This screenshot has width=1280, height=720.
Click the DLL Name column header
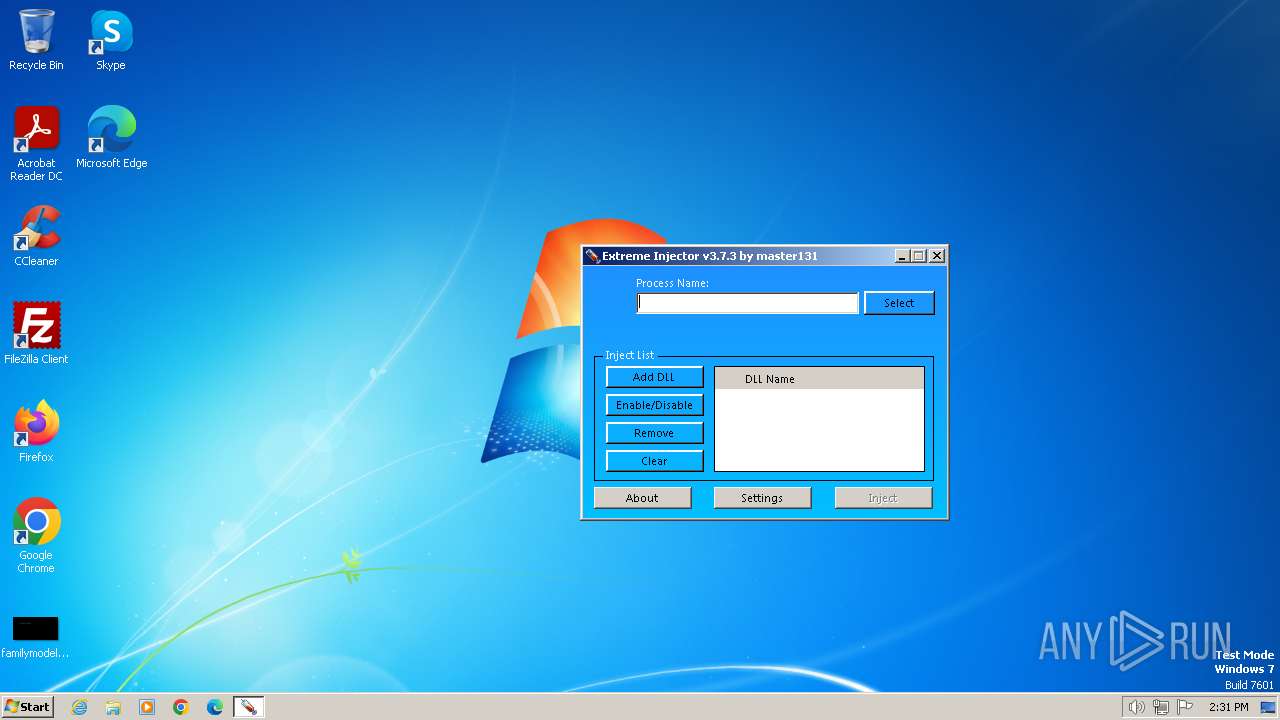[819, 379]
